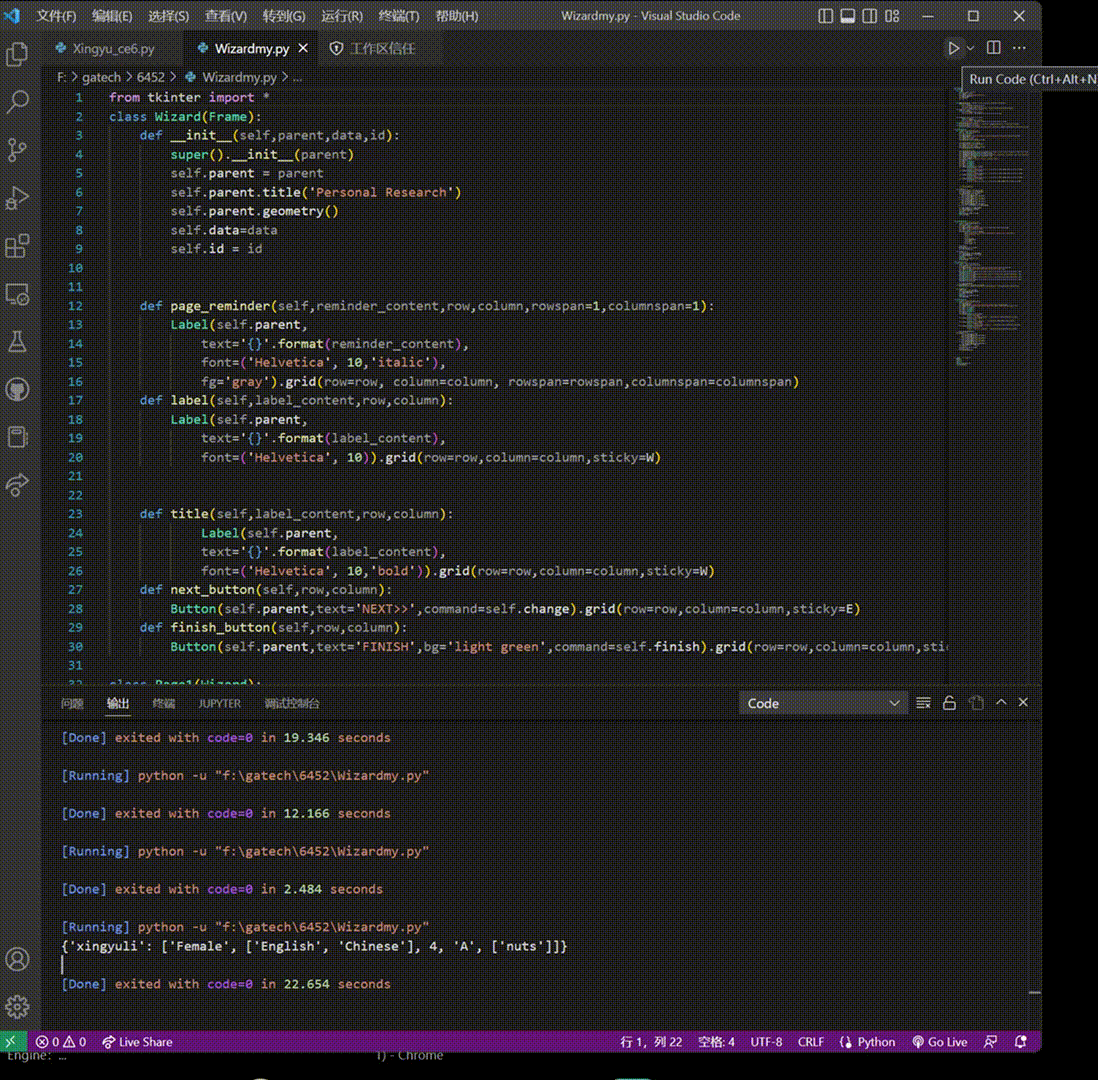The image size is (1098, 1080).
Task: Switch to the 终端 panel tab
Action: [x=164, y=703]
